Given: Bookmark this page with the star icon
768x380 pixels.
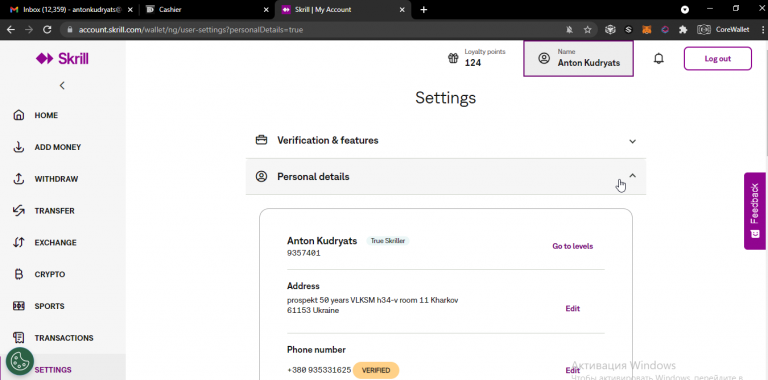Looking at the screenshot, I should point(587,29).
